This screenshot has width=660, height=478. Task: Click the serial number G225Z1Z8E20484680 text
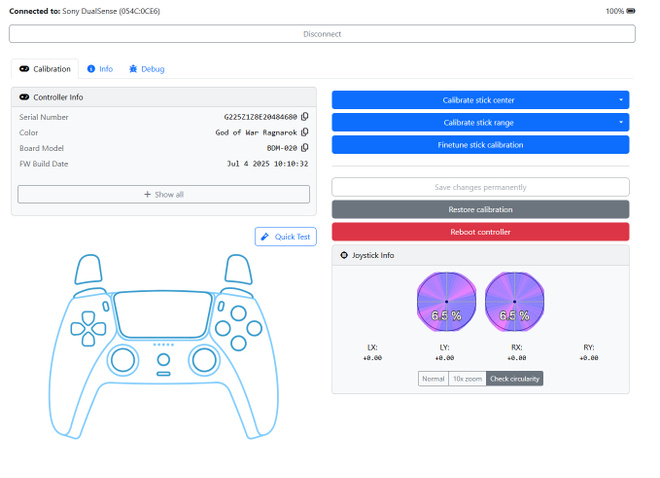[261, 117]
